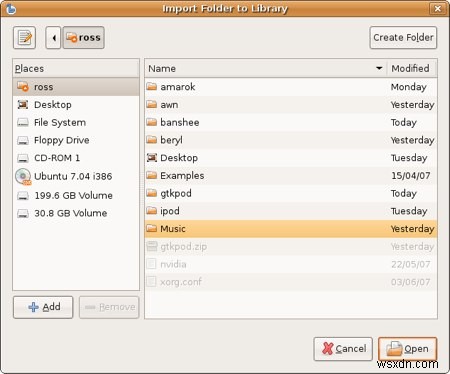This screenshot has width=450, height=374.
Task: Select Floppy Drive in Places
Action: pyautogui.click(x=76, y=140)
